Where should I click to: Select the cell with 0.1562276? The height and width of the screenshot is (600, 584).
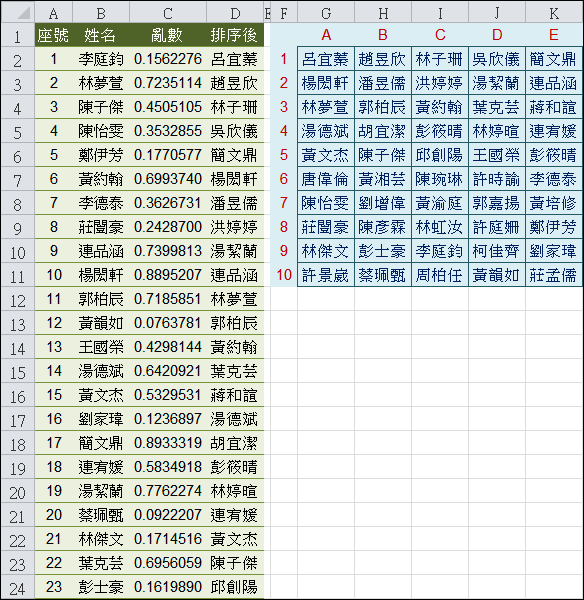coord(168,59)
